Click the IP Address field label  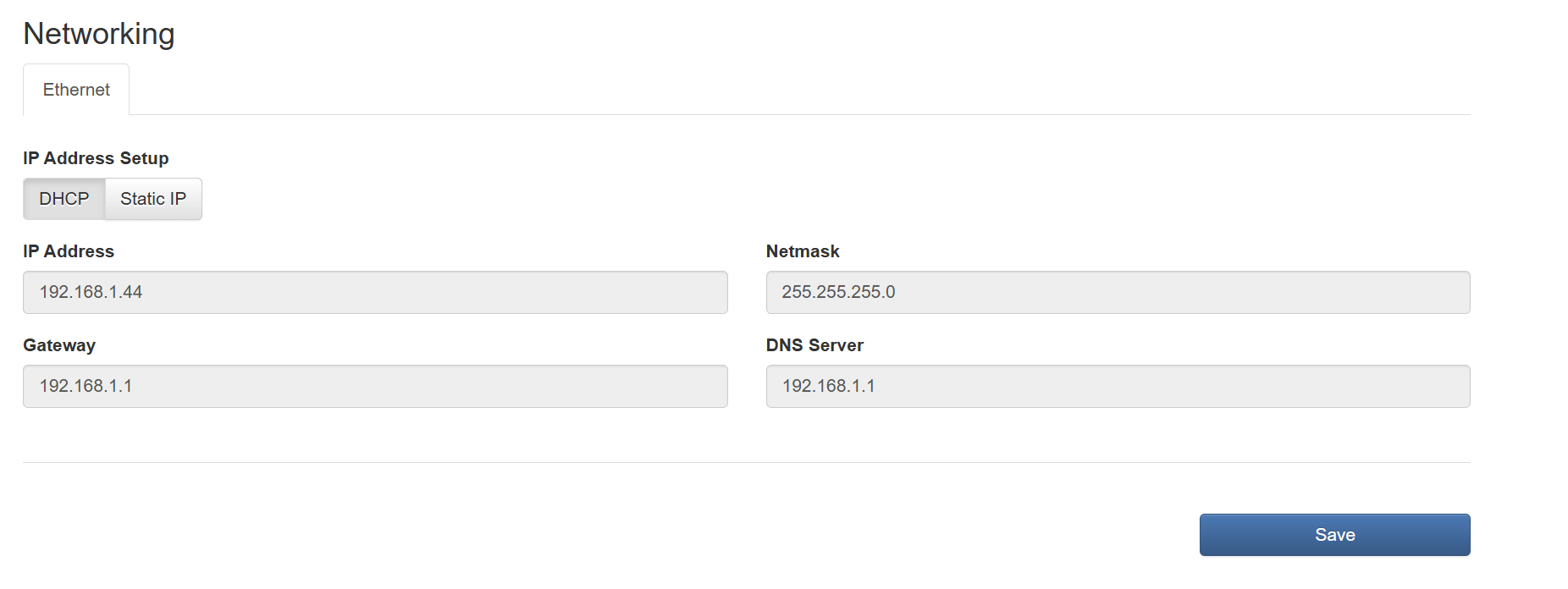tap(69, 251)
